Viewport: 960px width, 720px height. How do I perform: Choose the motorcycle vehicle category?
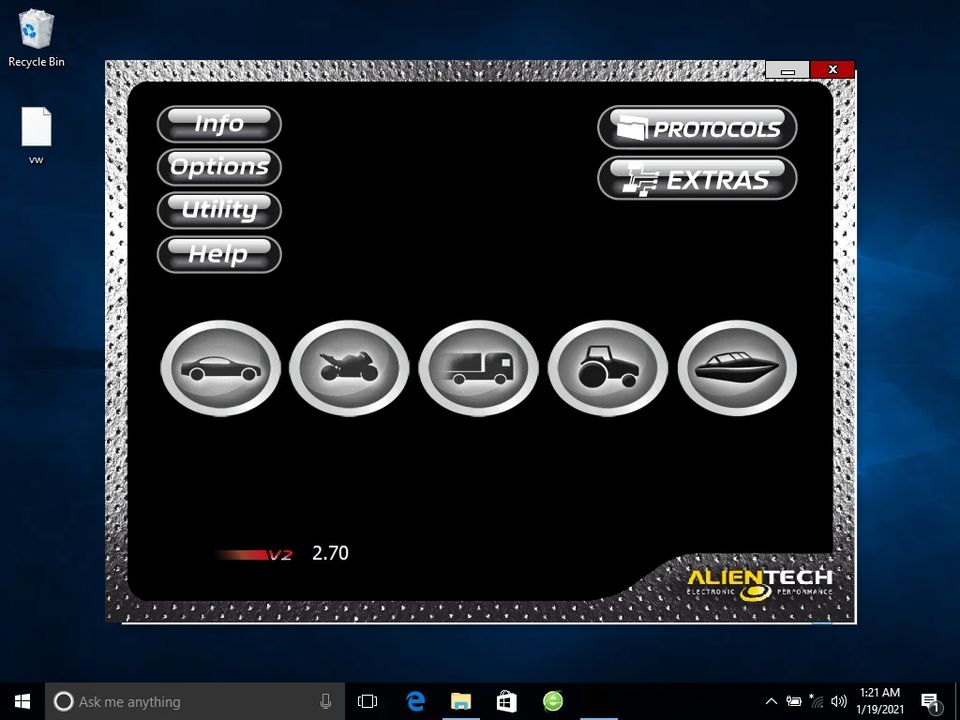(x=349, y=368)
